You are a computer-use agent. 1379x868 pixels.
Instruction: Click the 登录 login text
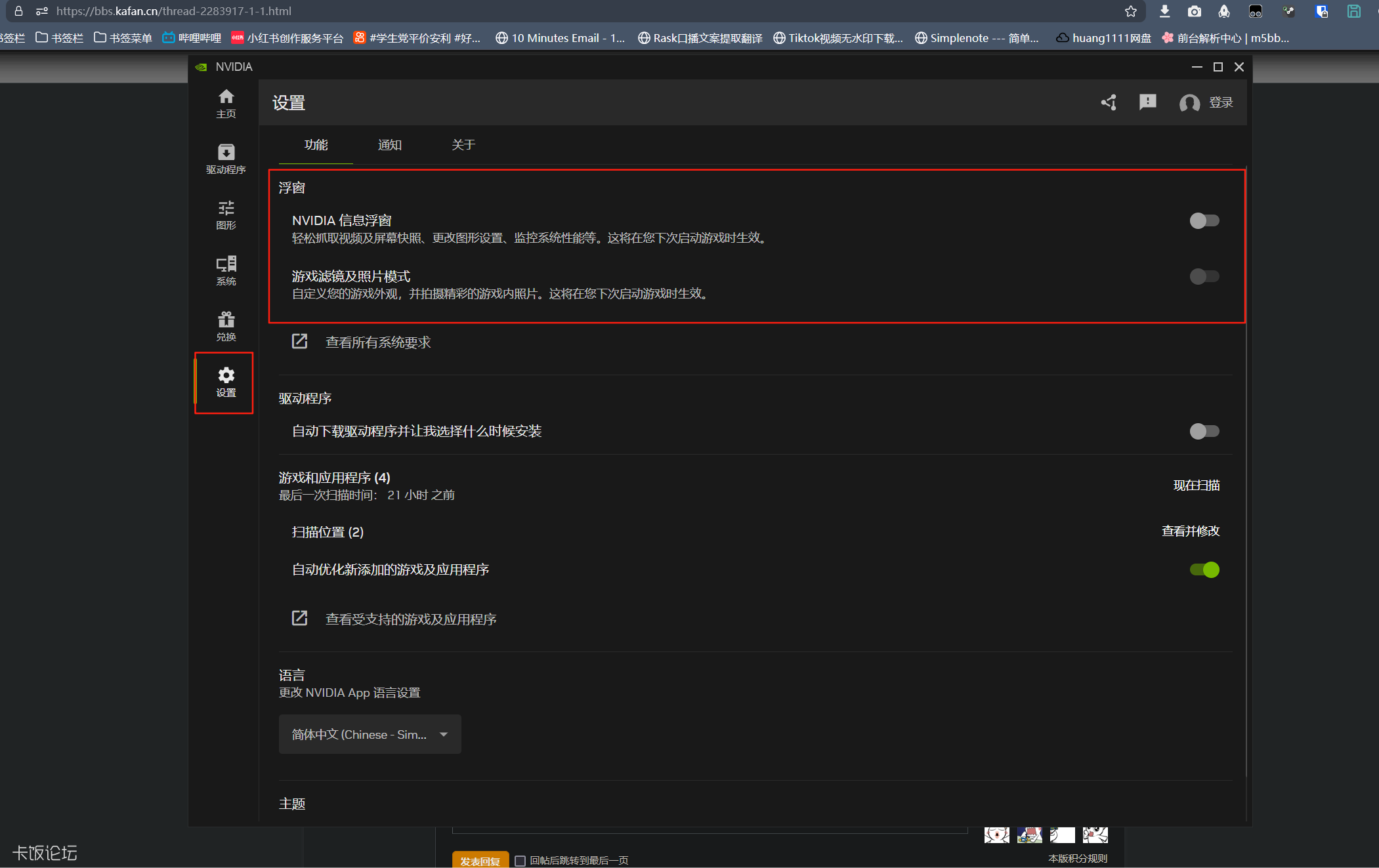pyautogui.click(x=1221, y=102)
